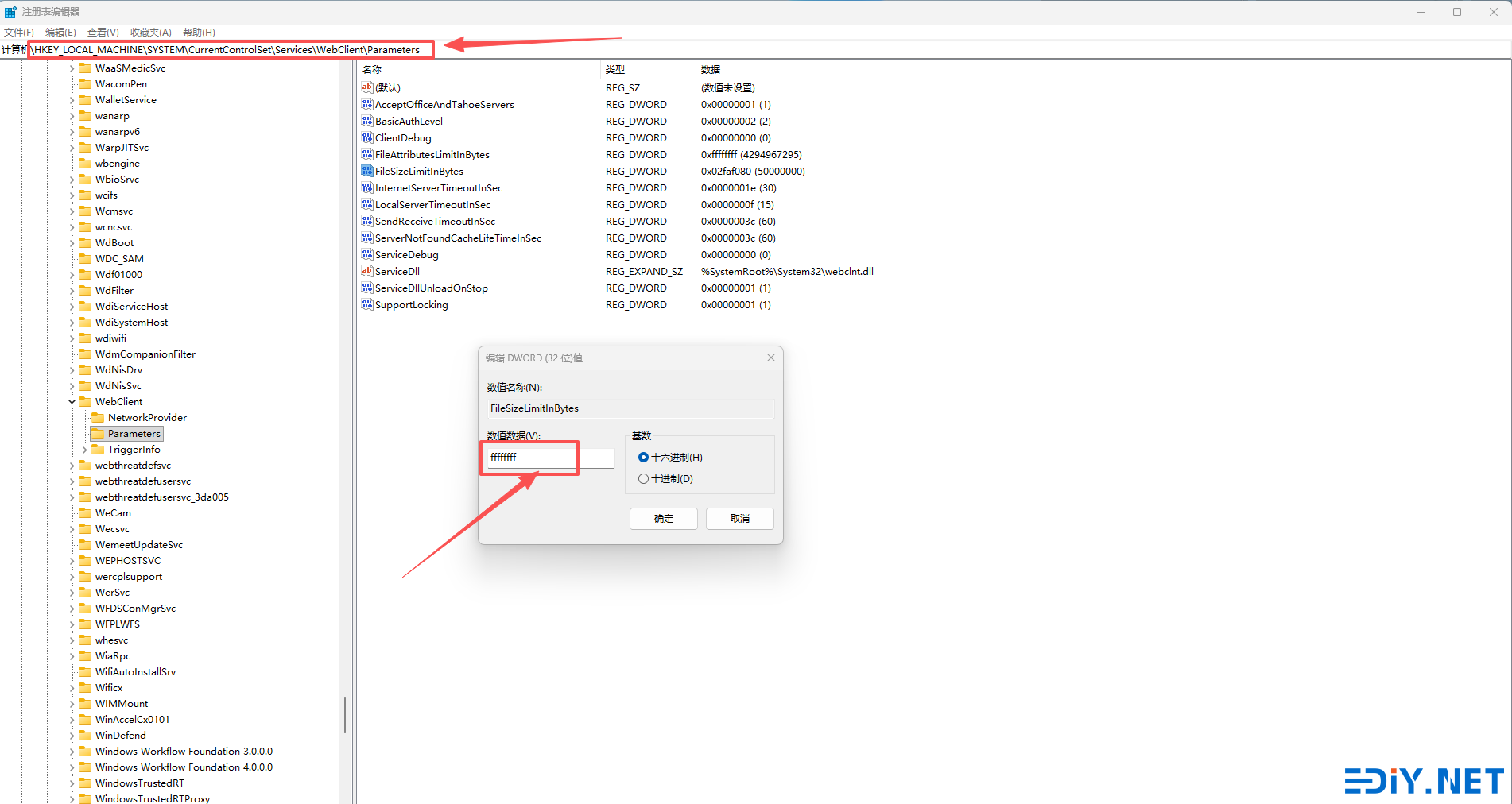Click the BasicAuthLevel DWORD icon
Viewport: 1512px width, 804px height.
click(x=366, y=121)
